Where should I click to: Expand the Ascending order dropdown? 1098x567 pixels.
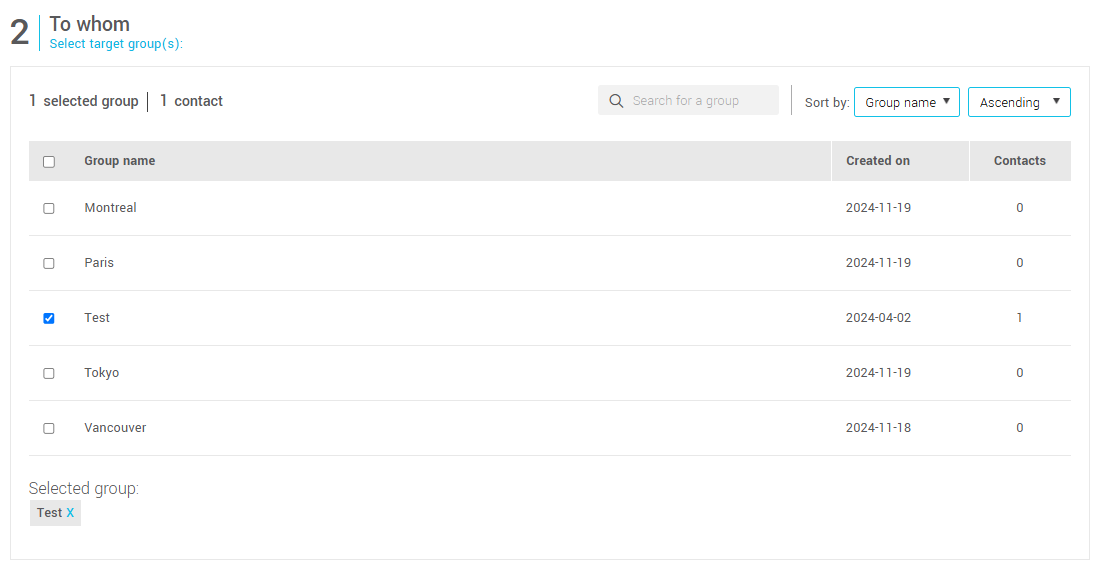1018,102
